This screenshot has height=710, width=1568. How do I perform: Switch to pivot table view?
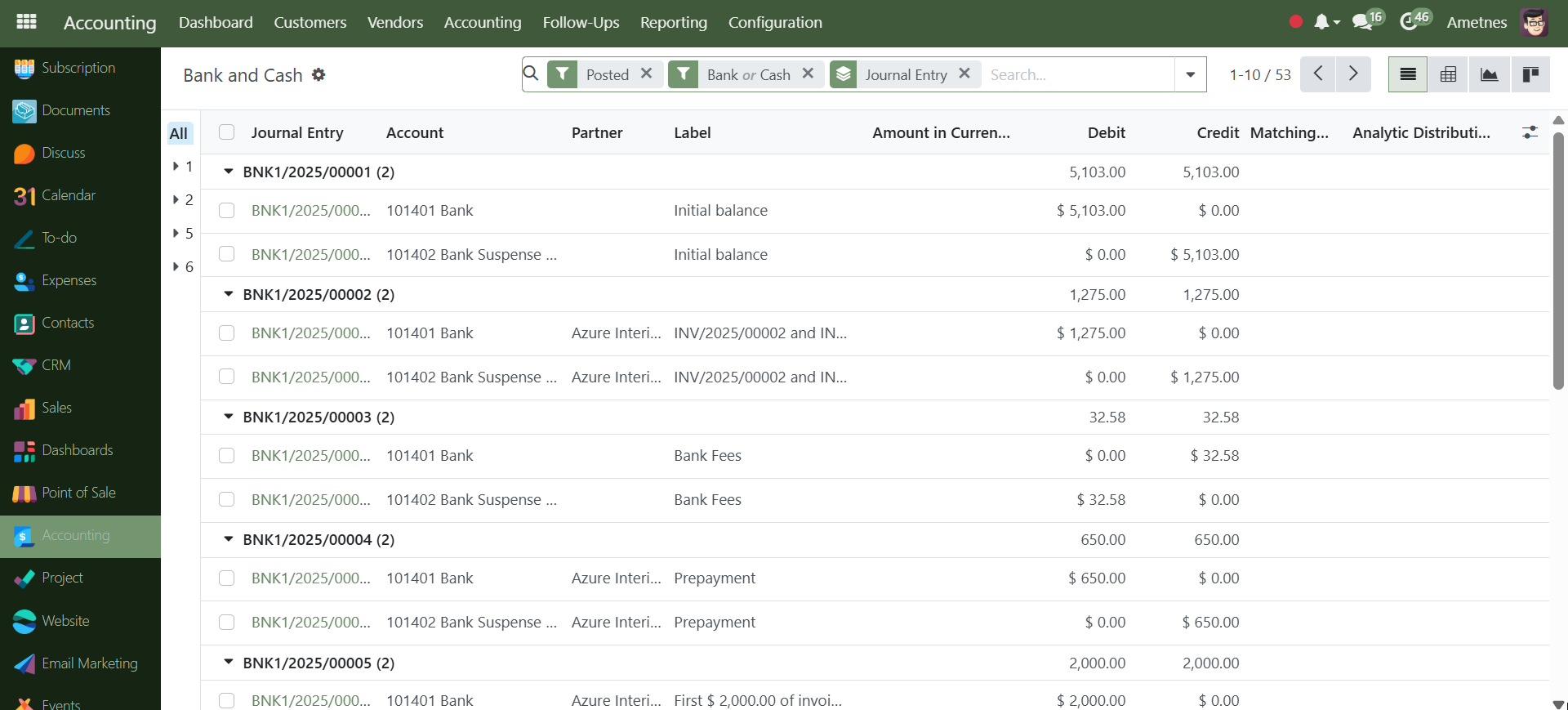1448,75
